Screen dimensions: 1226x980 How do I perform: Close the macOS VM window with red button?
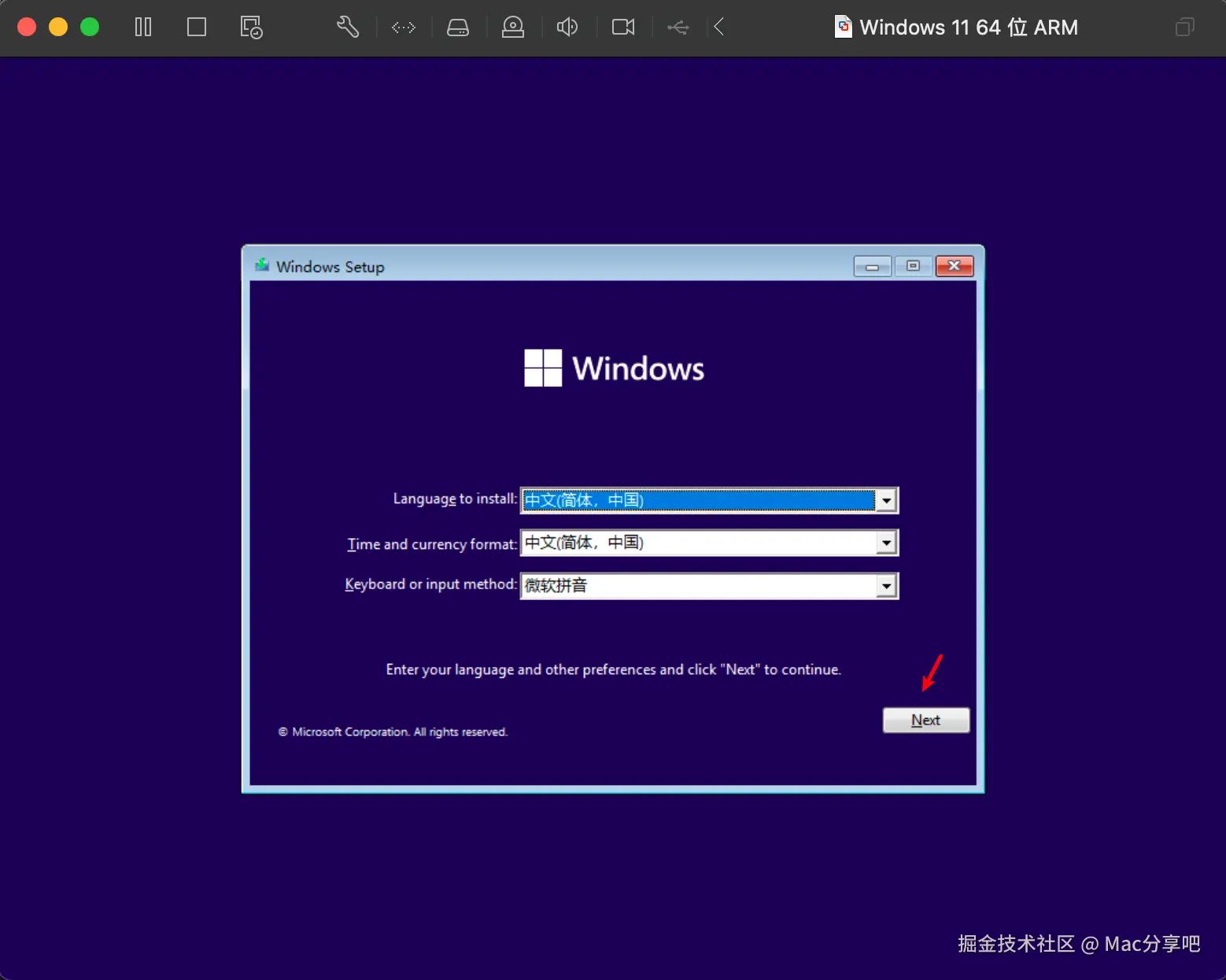27,27
